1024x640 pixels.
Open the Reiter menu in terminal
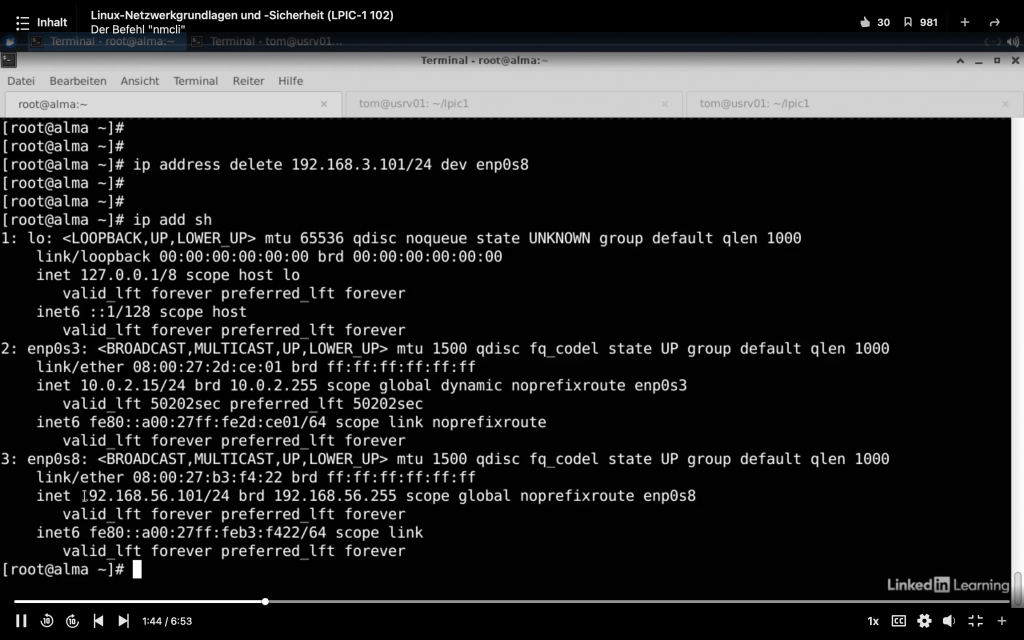(248, 81)
